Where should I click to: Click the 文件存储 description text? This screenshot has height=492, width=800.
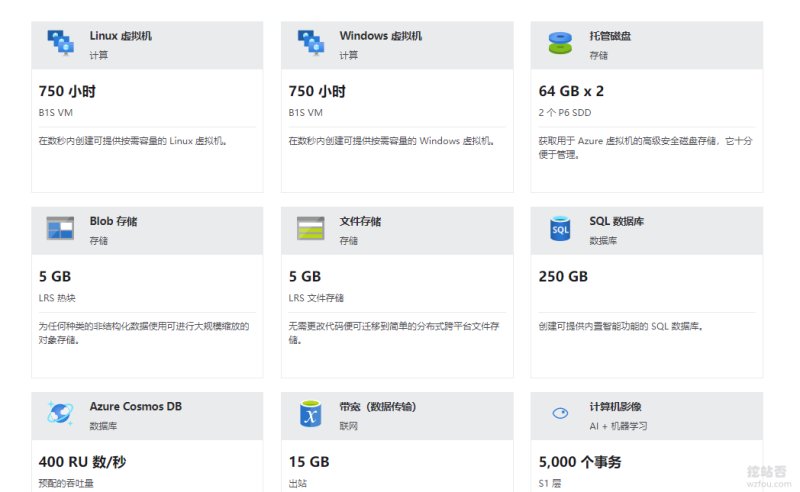[x=394, y=333]
